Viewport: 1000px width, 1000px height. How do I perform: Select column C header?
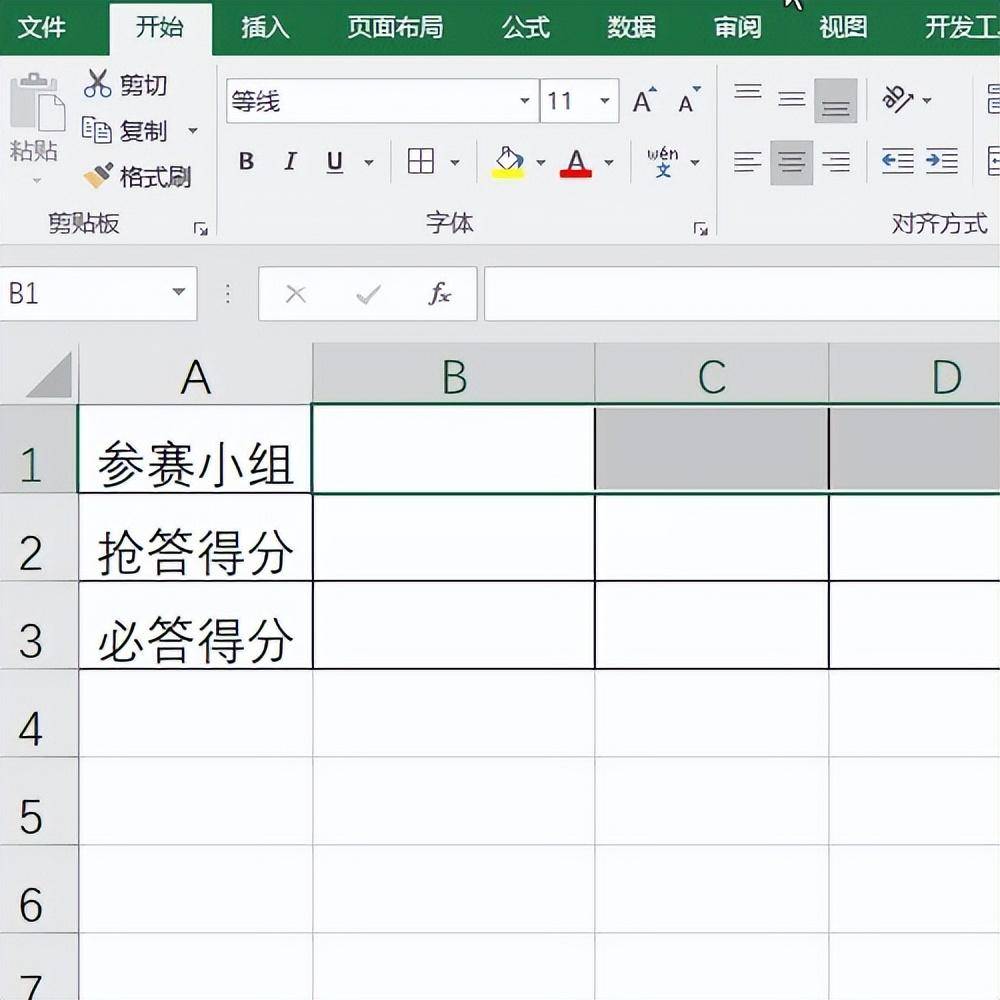point(712,376)
